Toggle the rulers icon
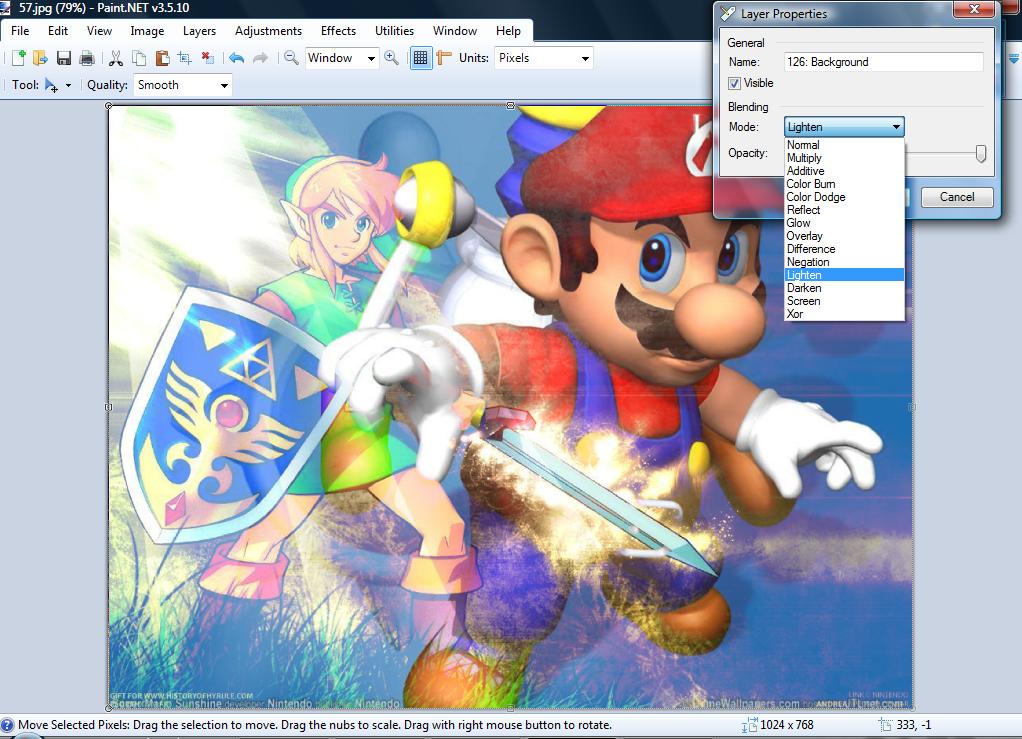This screenshot has width=1022, height=739. coord(444,58)
